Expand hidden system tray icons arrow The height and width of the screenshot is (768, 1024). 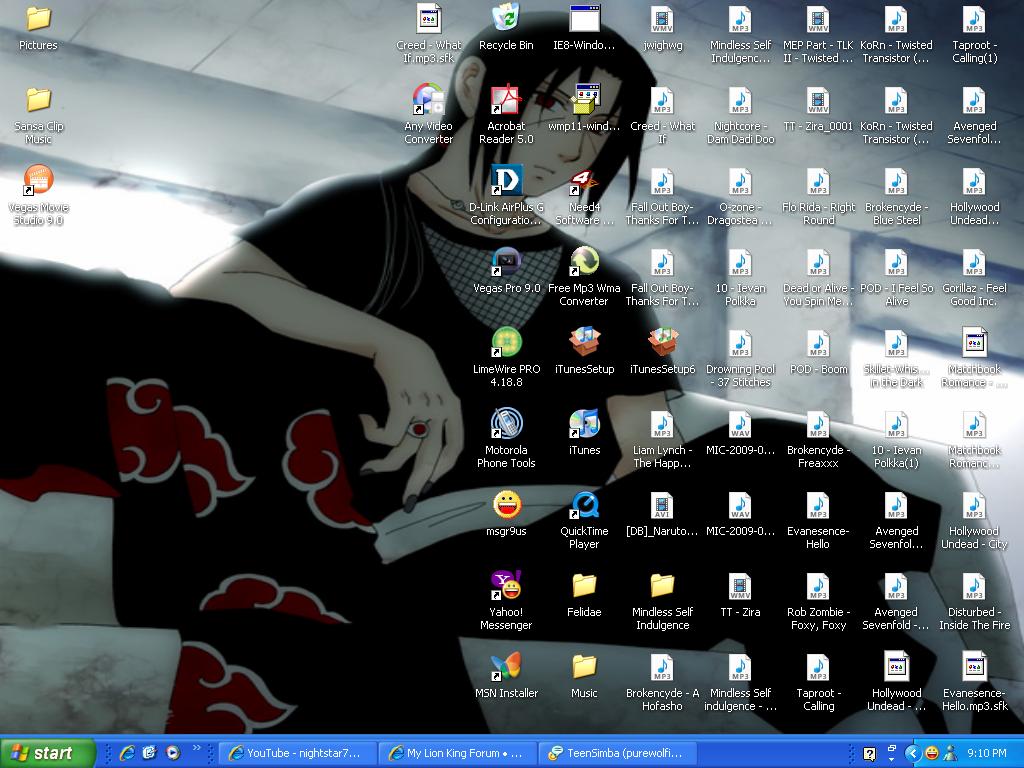click(912, 753)
